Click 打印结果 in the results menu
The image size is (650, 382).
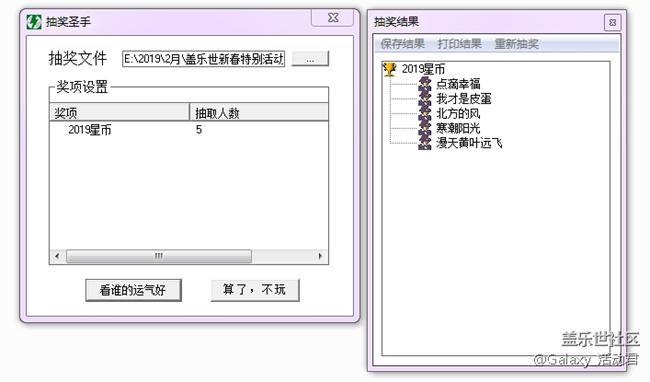point(459,44)
